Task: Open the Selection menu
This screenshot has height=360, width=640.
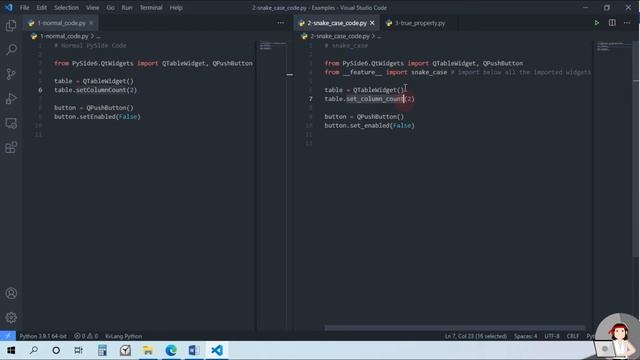Action: tap(66, 8)
